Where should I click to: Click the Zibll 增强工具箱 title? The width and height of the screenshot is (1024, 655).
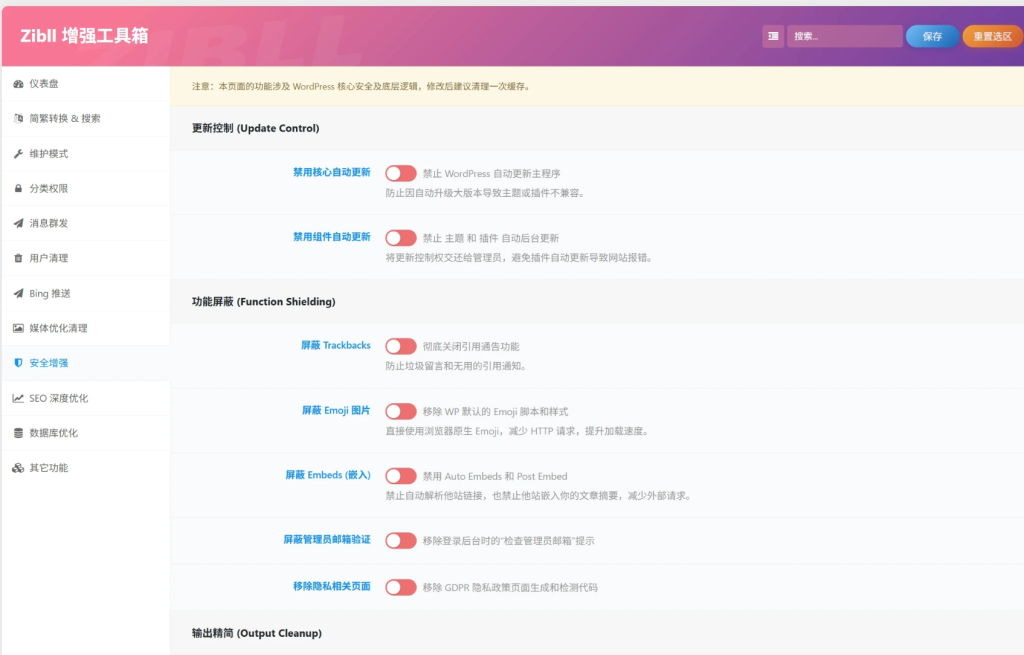click(x=84, y=36)
